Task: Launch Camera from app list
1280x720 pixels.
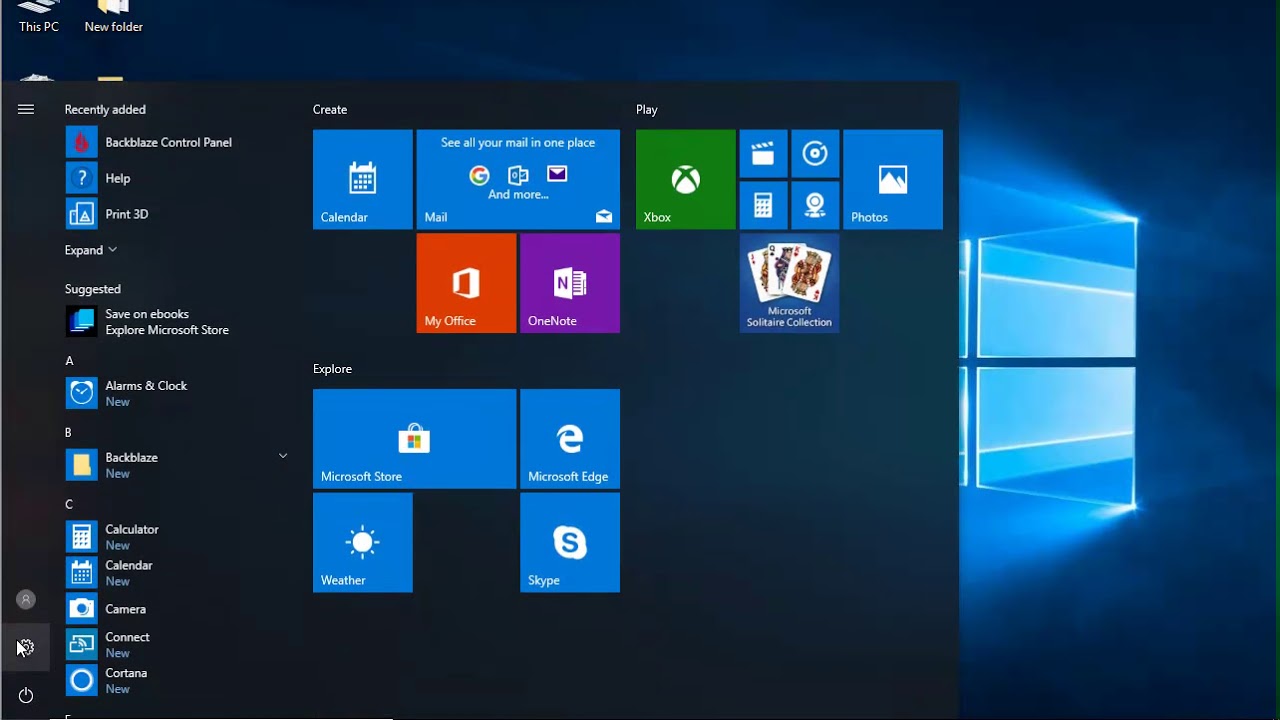Action: [x=177, y=609]
